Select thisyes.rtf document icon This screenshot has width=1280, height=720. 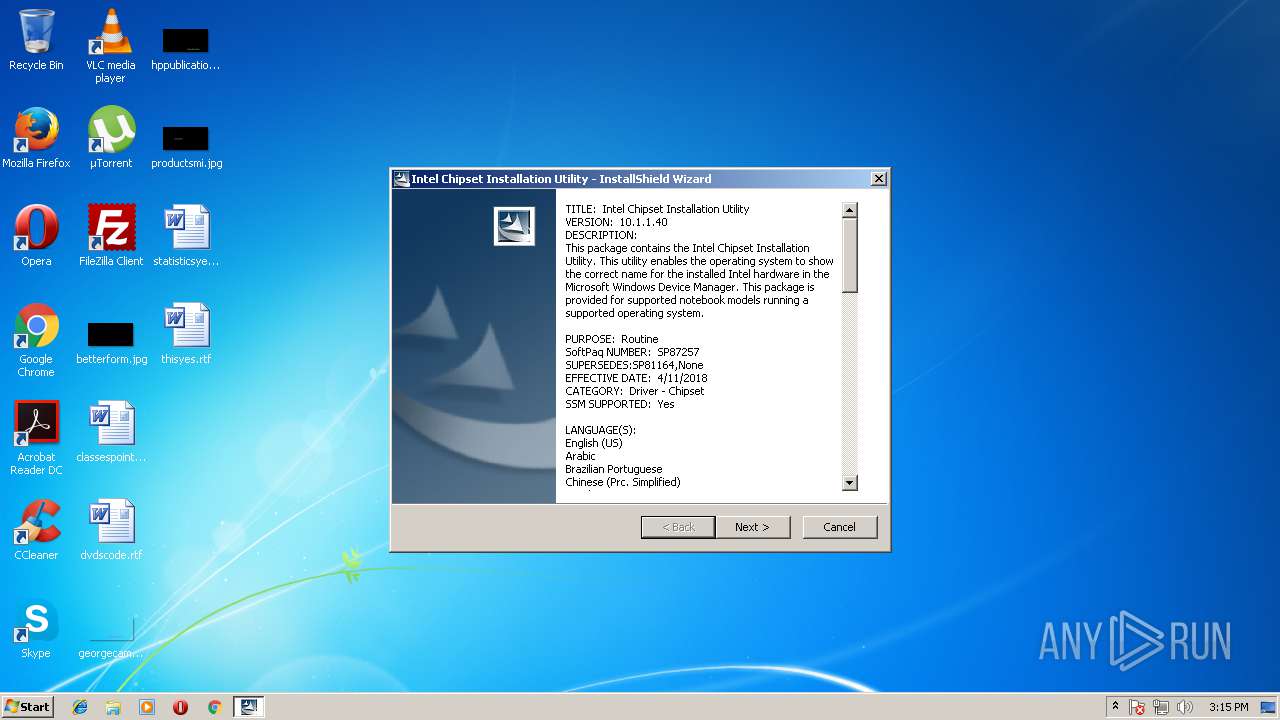[x=186, y=334]
